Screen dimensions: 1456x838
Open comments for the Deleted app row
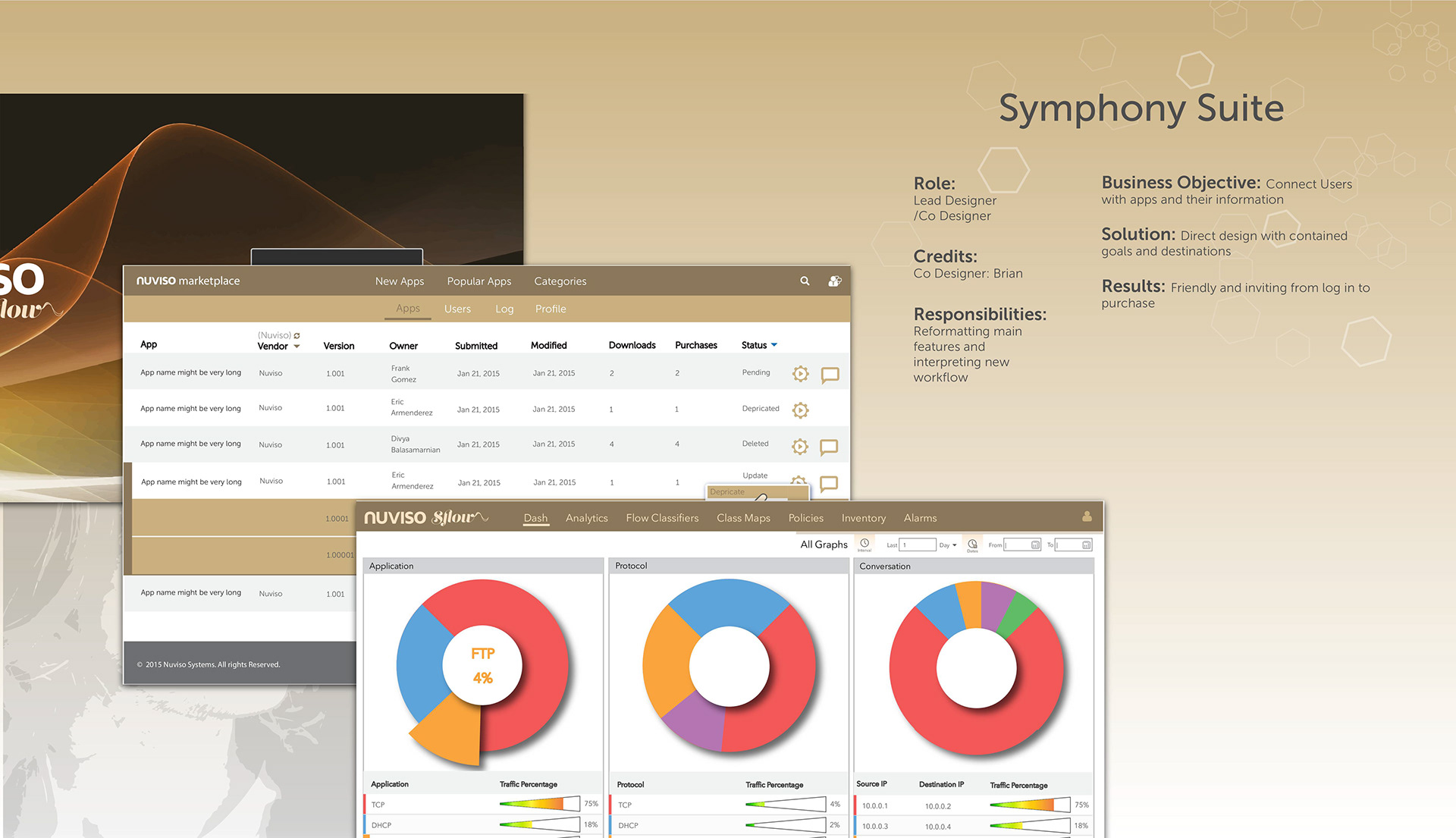point(830,447)
